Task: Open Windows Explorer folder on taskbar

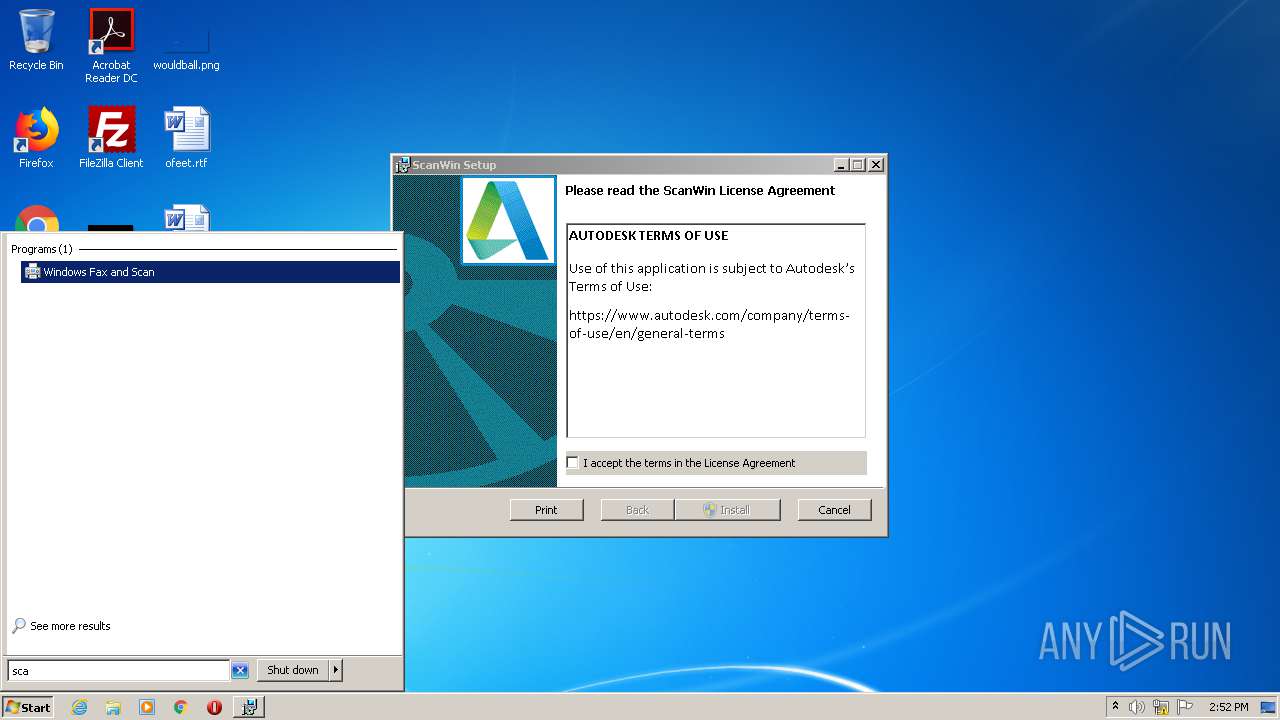Action: coord(113,707)
